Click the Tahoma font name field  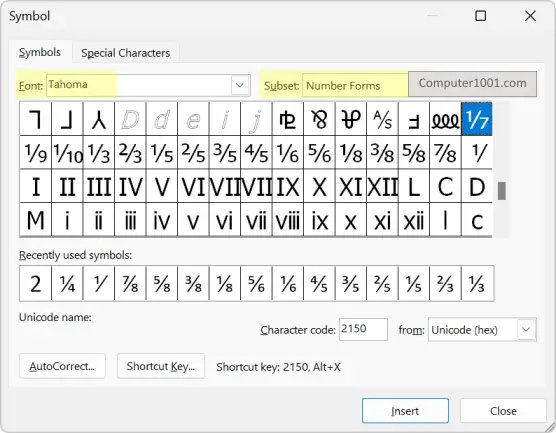(139, 85)
